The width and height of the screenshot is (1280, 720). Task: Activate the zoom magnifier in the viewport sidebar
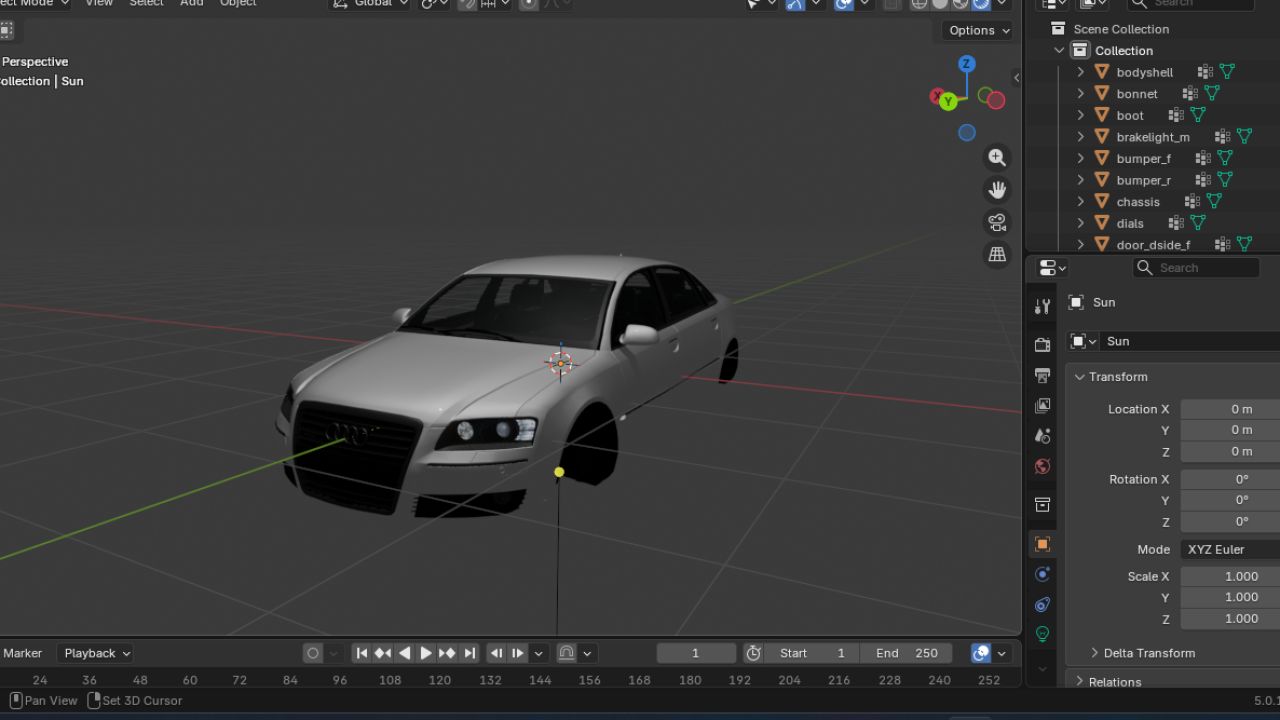(x=997, y=157)
